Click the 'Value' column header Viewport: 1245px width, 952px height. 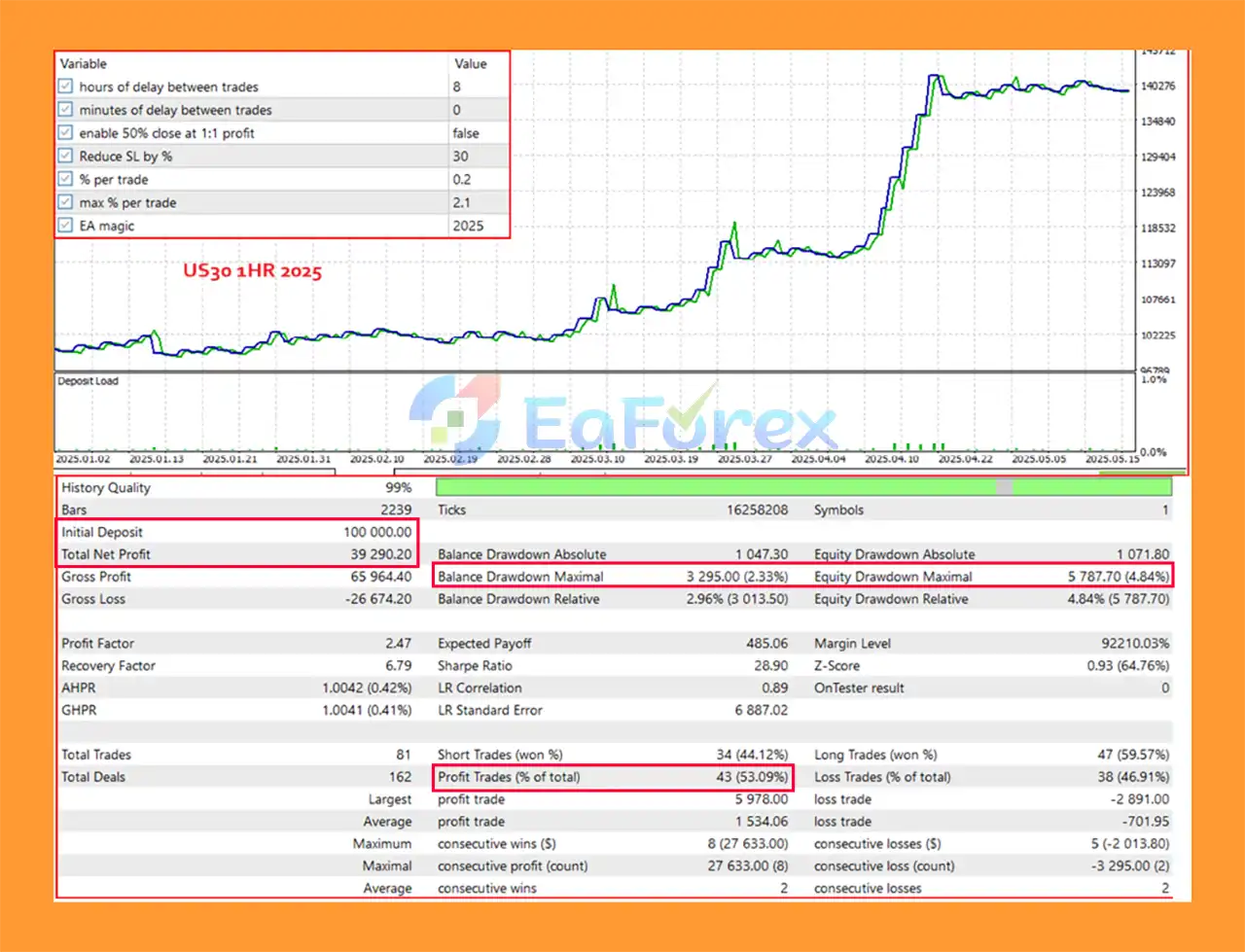point(470,64)
